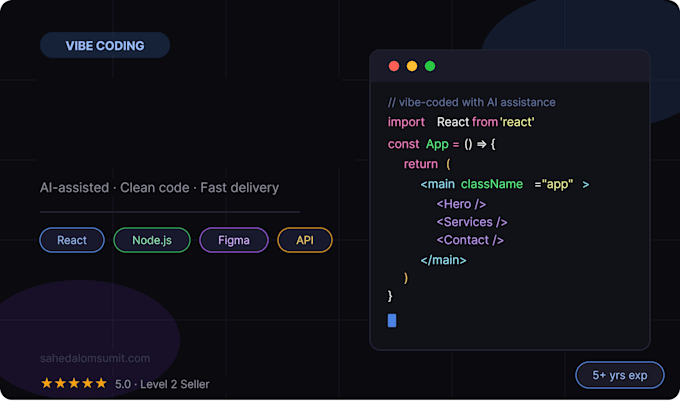
Task: Select the Figma tag pill
Action: point(234,240)
